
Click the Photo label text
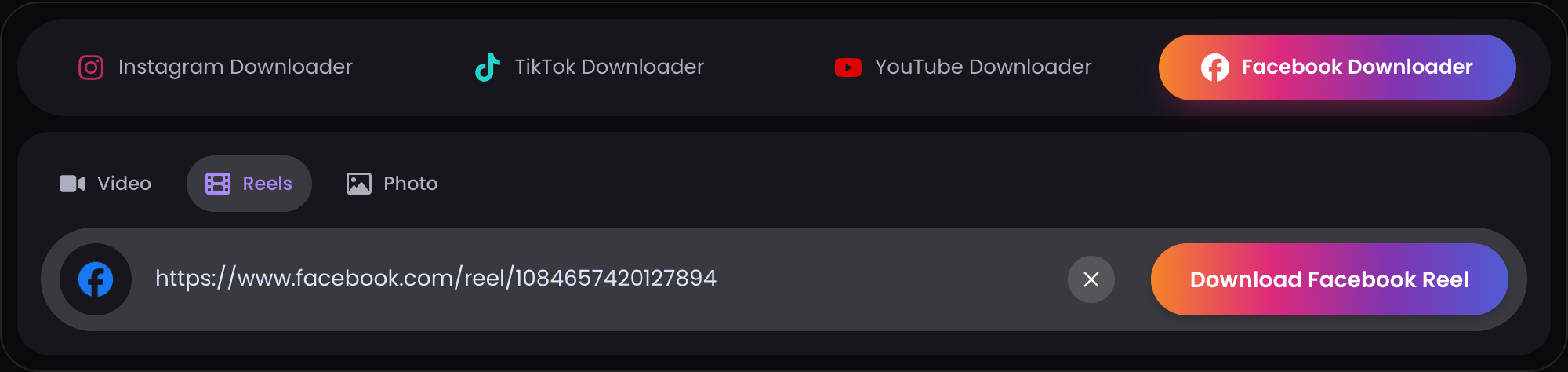(x=411, y=184)
